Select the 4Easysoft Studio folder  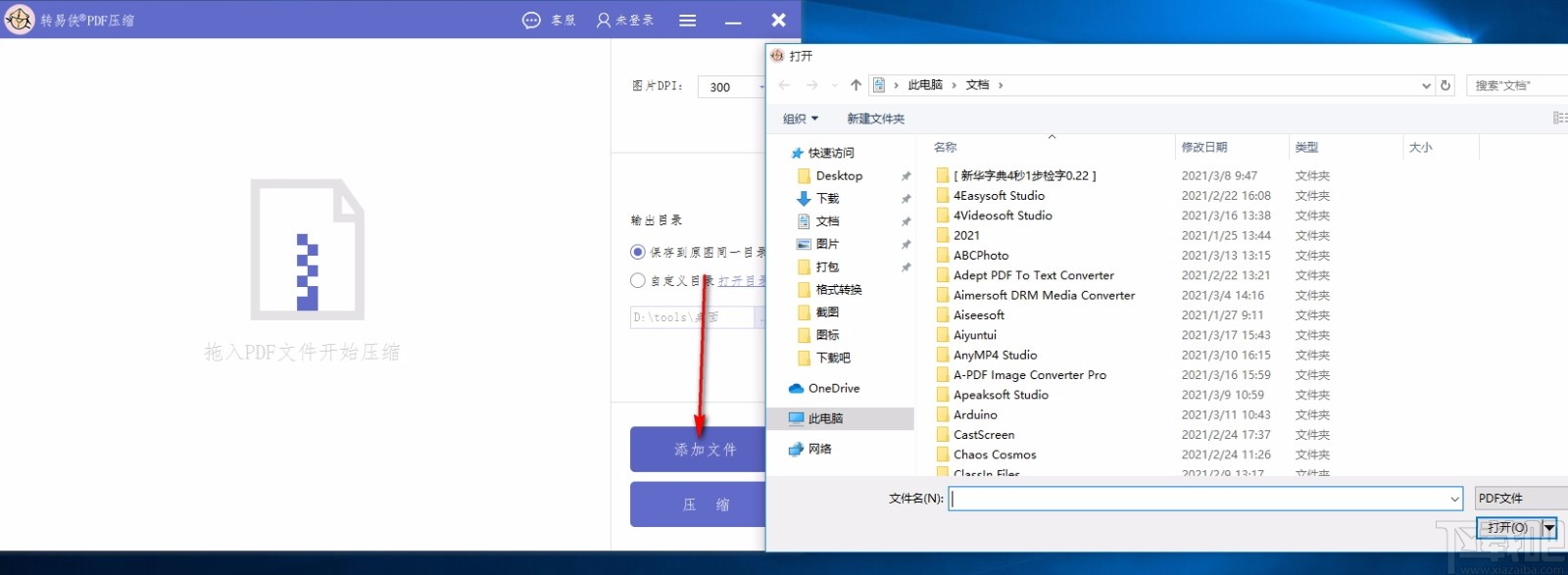999,195
